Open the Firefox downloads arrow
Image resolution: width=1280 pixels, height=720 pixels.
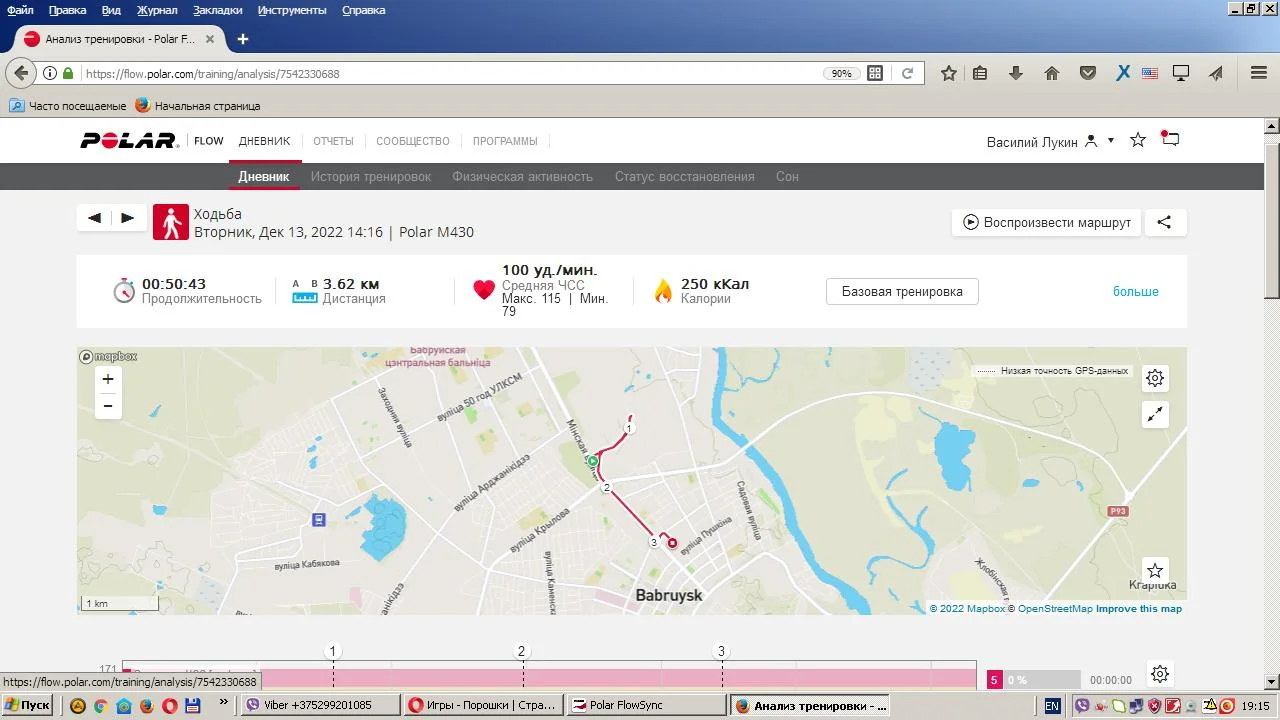[x=1016, y=73]
